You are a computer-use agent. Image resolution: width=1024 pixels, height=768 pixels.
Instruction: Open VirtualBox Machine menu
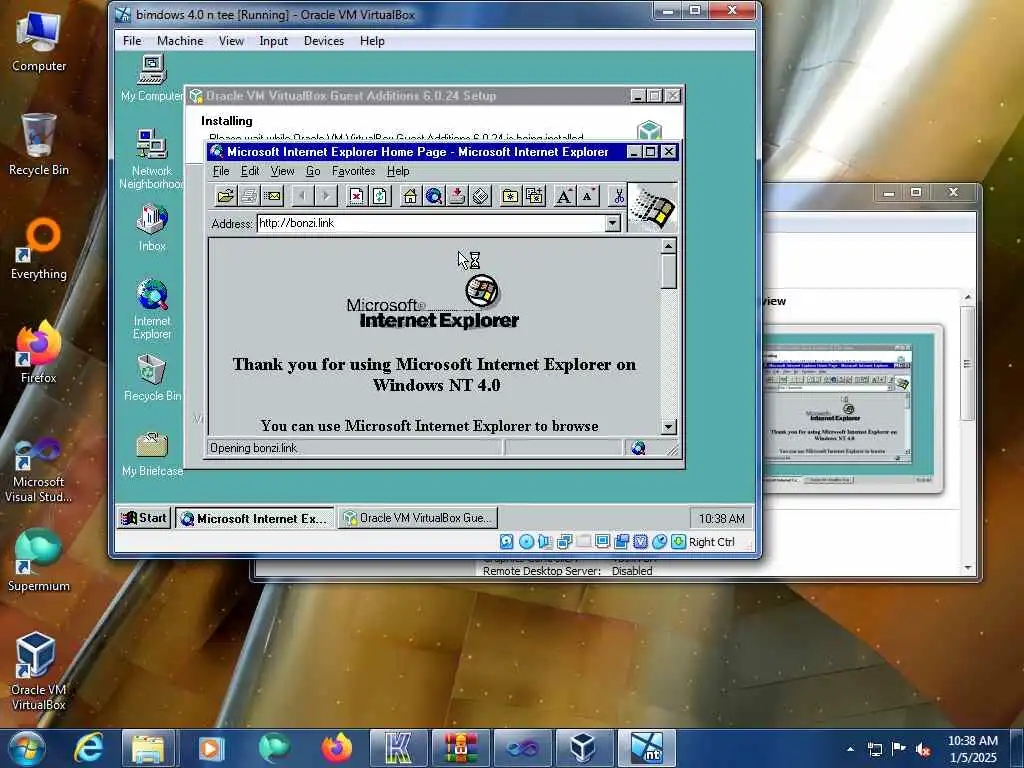(x=180, y=40)
